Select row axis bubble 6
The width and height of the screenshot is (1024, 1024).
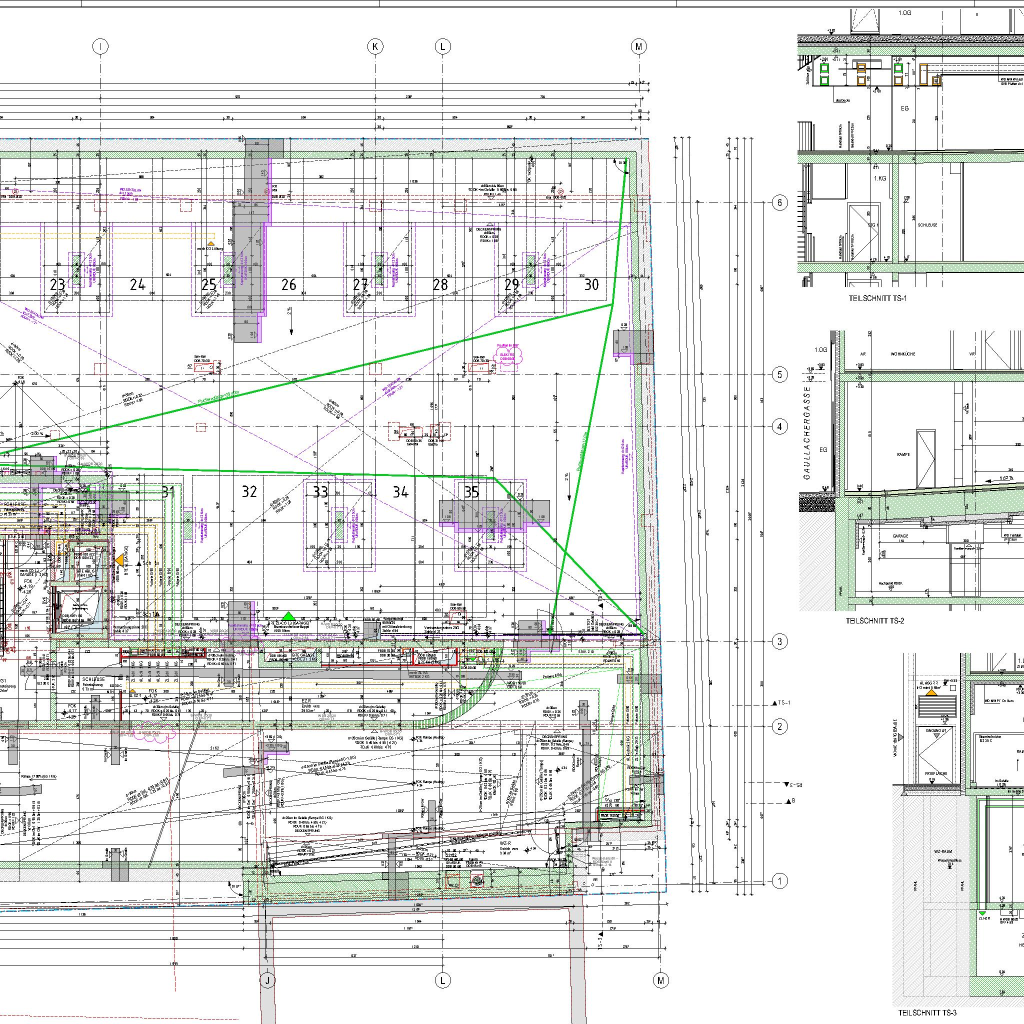click(x=780, y=203)
